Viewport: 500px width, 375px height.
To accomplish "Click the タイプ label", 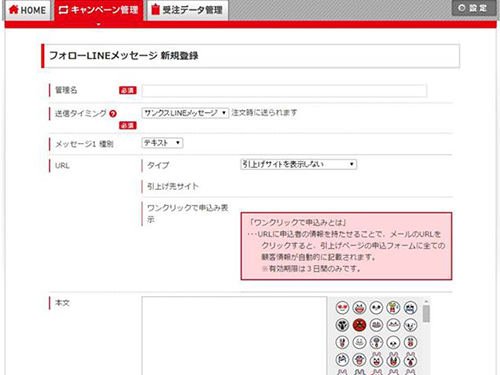I will pyautogui.click(x=158, y=165).
